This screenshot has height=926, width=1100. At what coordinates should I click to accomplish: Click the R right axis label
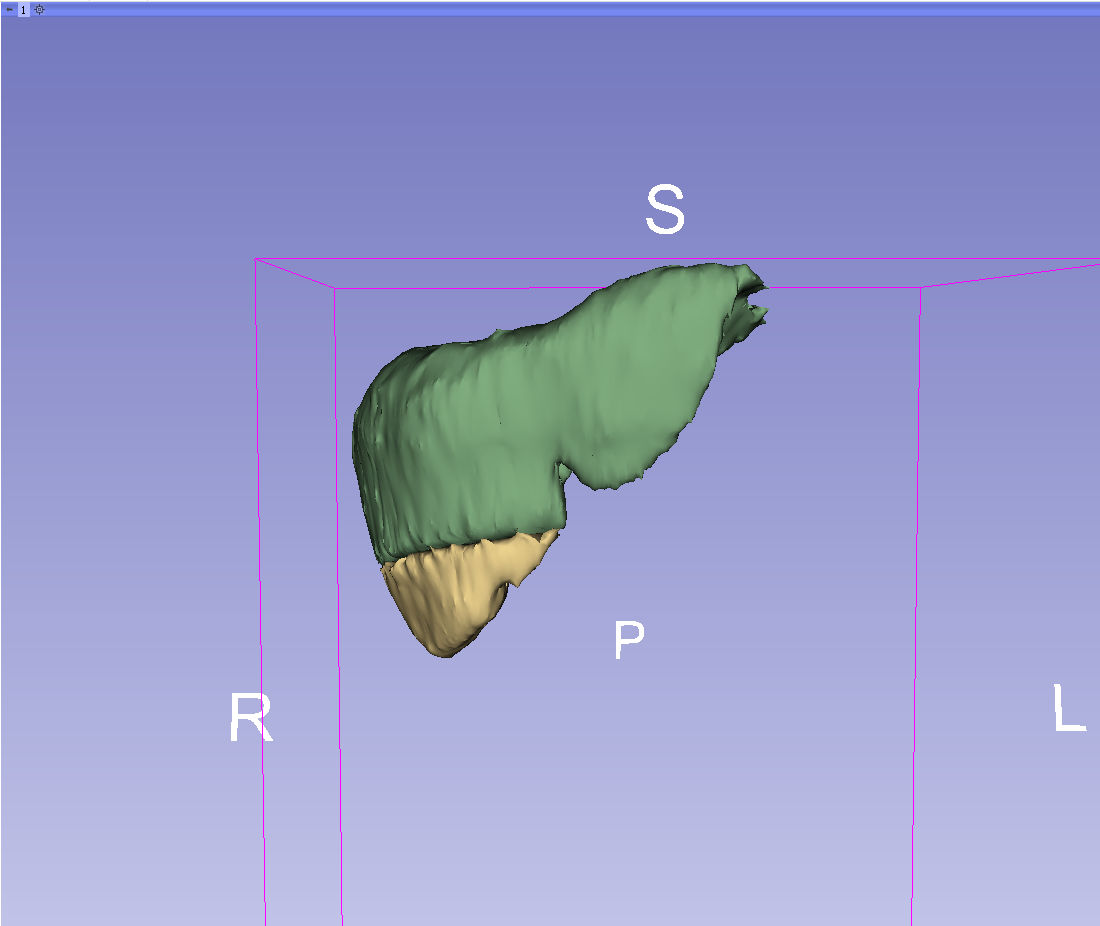pyautogui.click(x=250, y=718)
